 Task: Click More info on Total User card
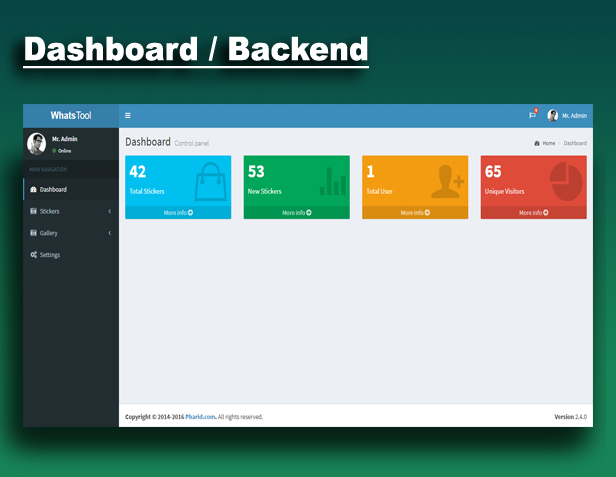pyautogui.click(x=415, y=213)
